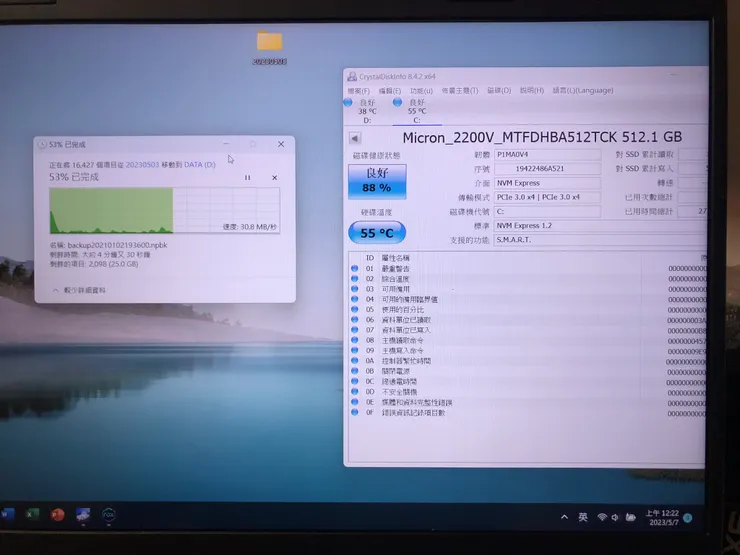The width and height of the screenshot is (740, 555).
Task: Open the volume tray icon
Action: coord(615,518)
